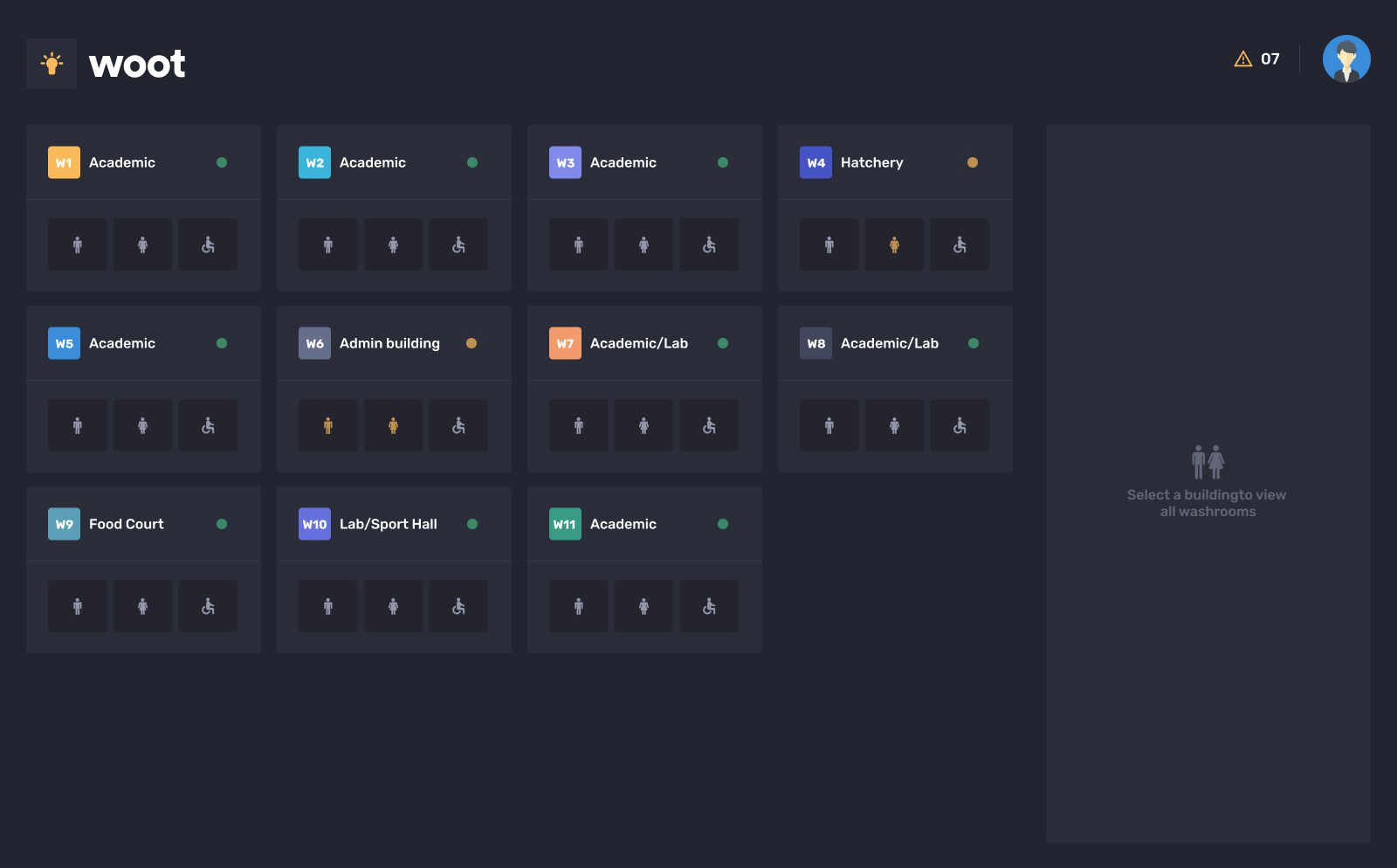This screenshot has width=1397, height=868.
Task: Select the Lab/Sport Hall building label
Action: click(x=388, y=524)
